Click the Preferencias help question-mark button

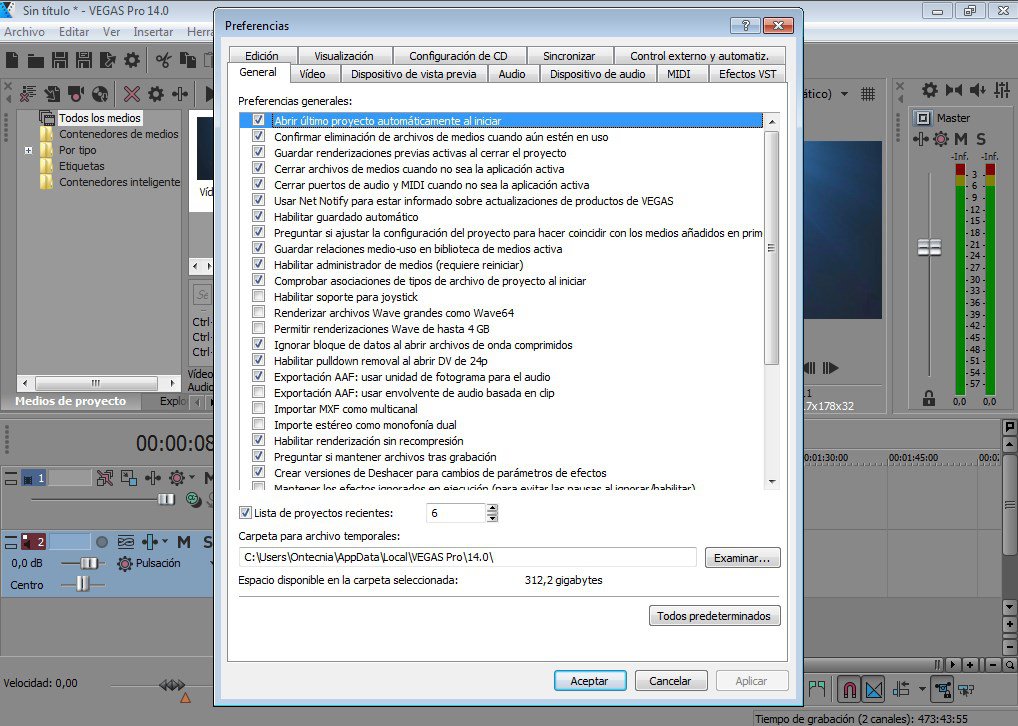coord(745,25)
